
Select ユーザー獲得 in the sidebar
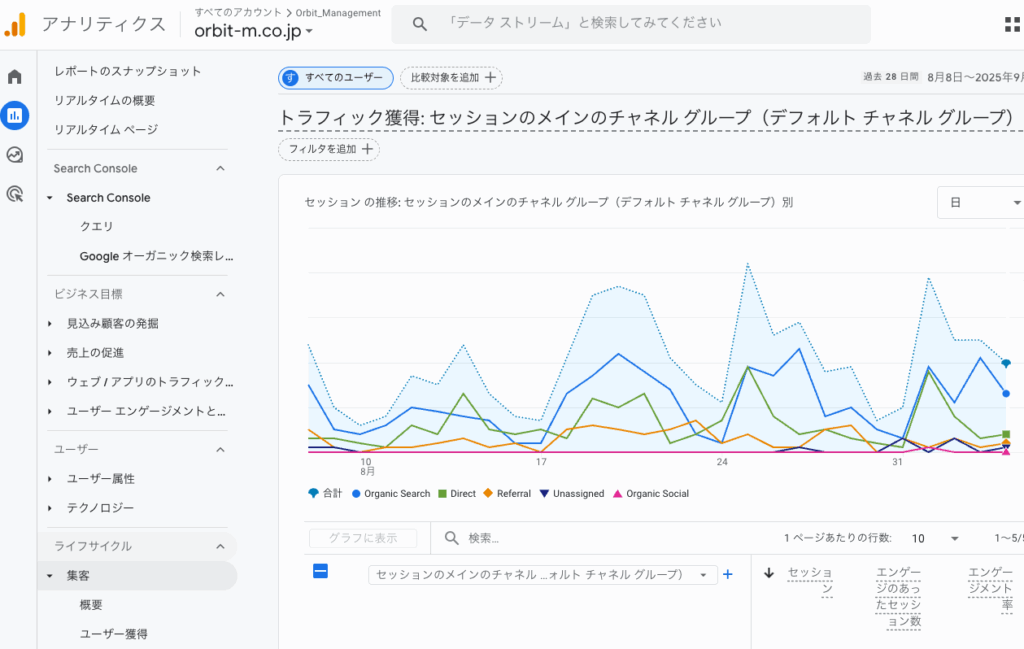(x=113, y=634)
